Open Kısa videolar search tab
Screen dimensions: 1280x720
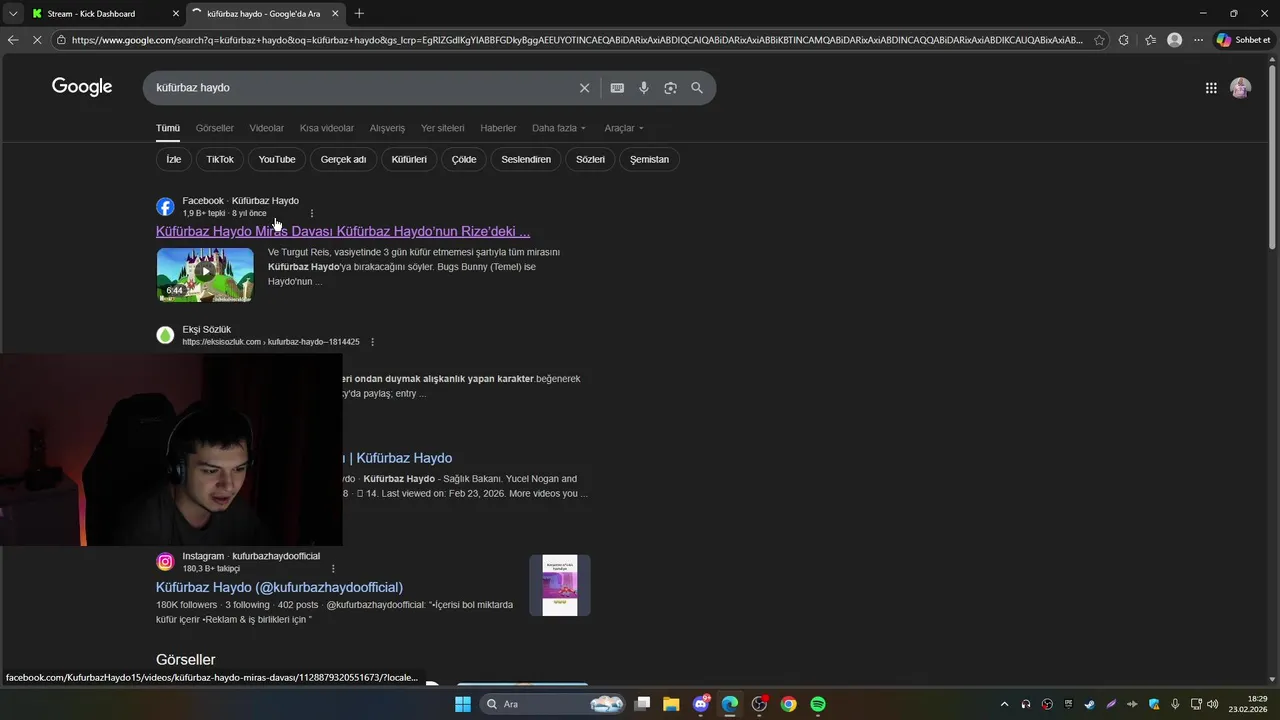click(x=327, y=128)
